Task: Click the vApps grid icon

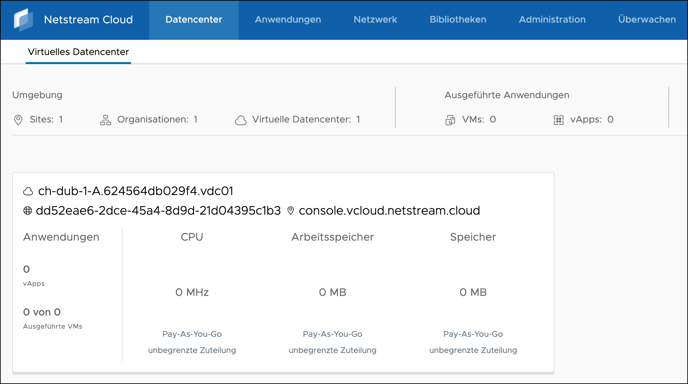Action: pos(559,120)
